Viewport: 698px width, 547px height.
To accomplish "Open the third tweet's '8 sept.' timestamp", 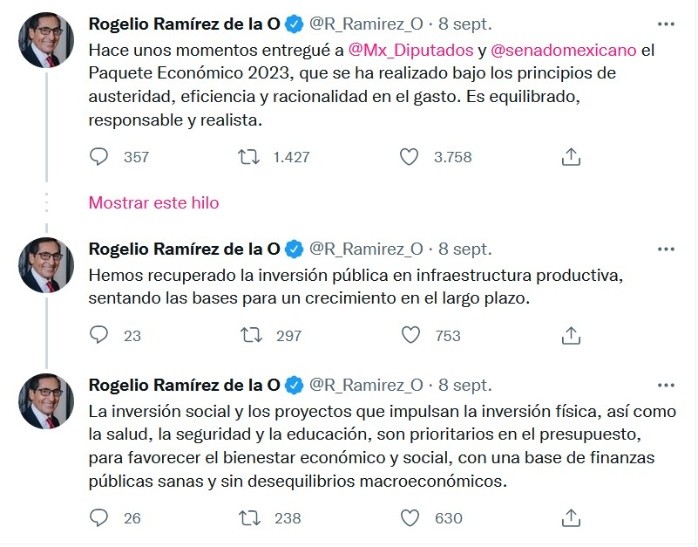I will pyautogui.click(x=465, y=385).
